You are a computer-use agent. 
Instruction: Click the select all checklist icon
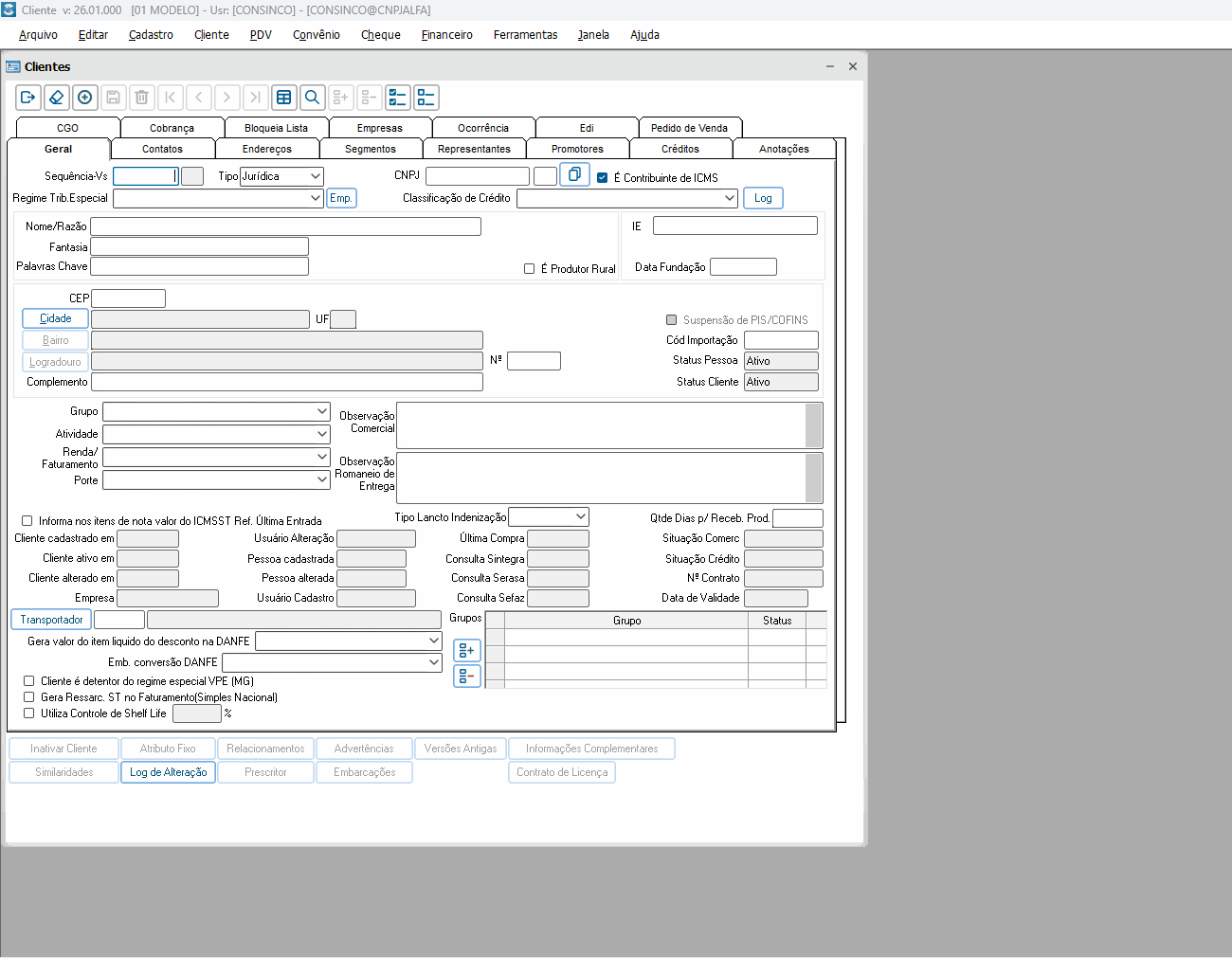(398, 98)
